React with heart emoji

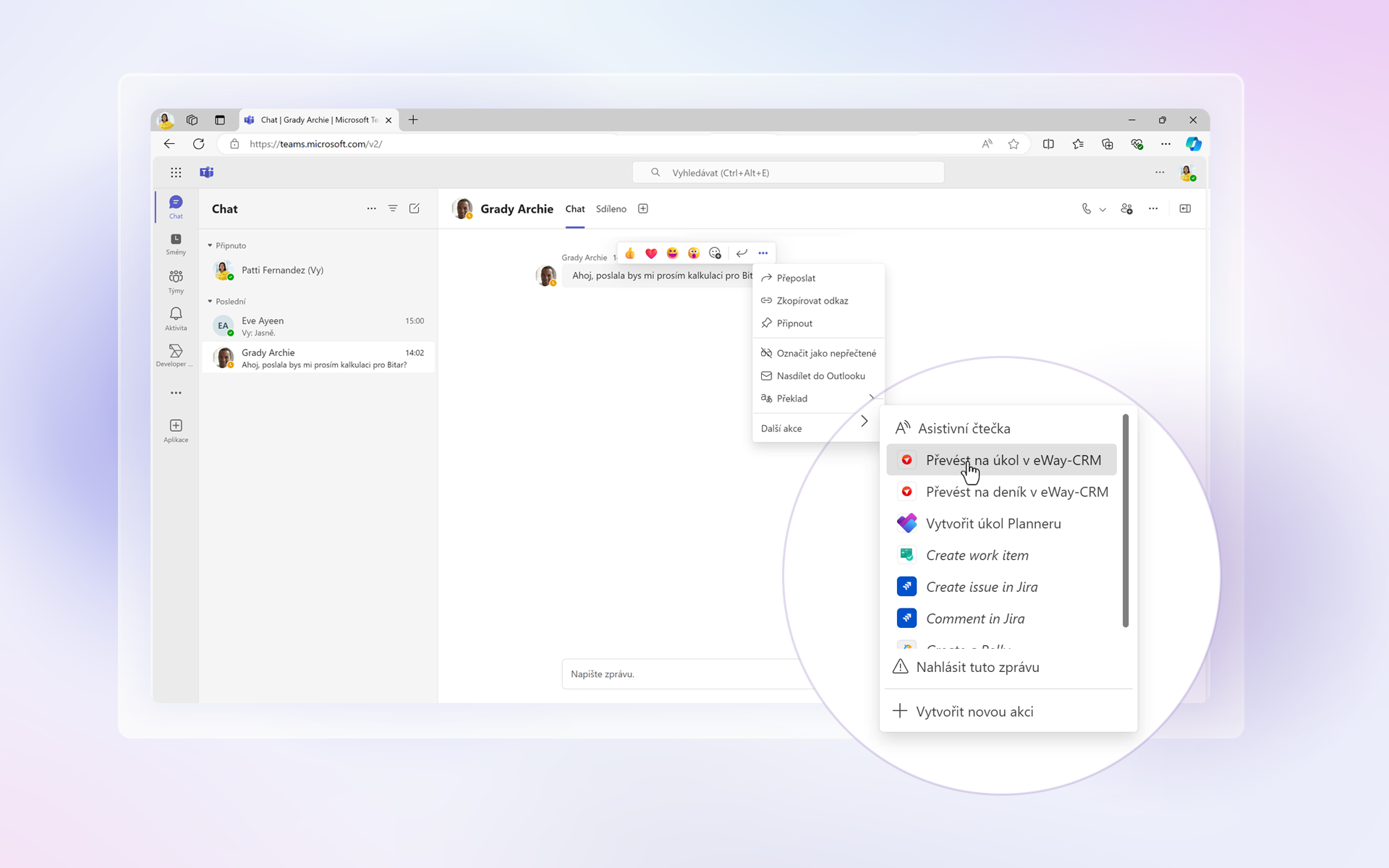point(651,253)
